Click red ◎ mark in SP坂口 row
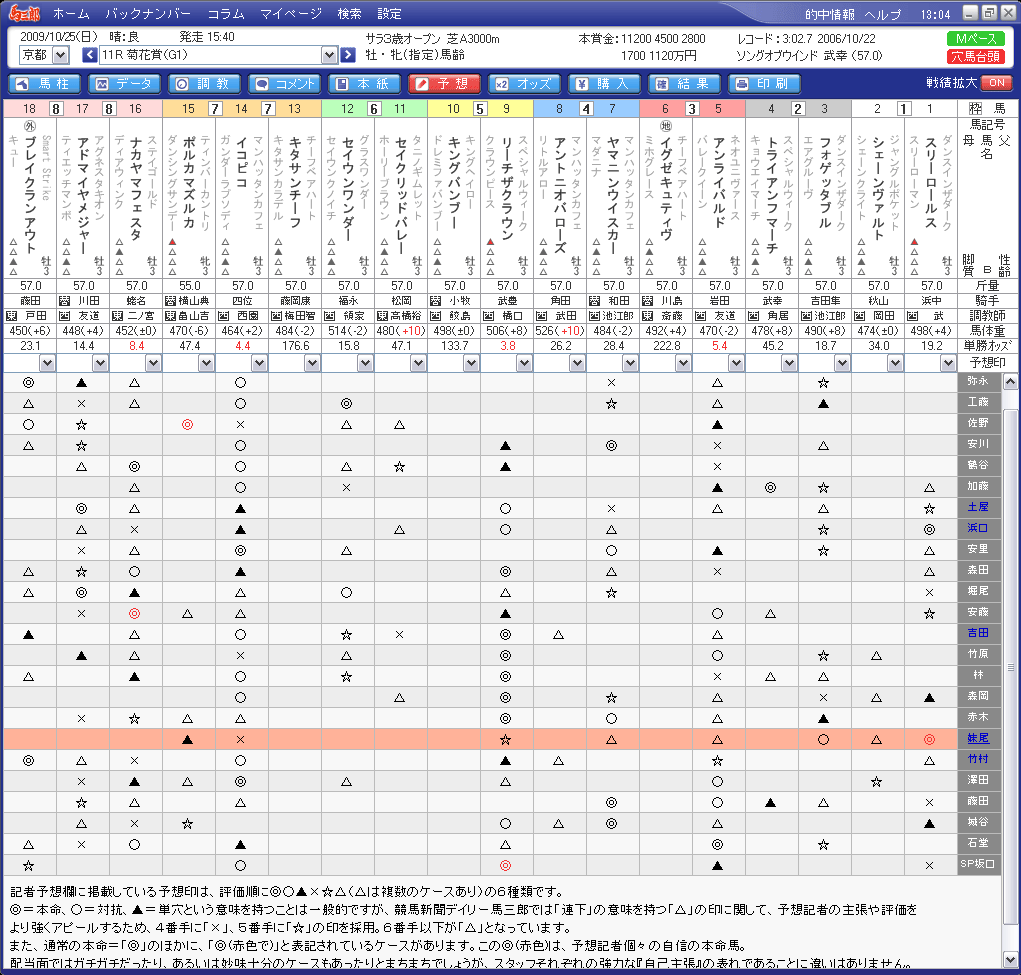The width and height of the screenshot is (1021, 975). pyautogui.click(x=505, y=866)
